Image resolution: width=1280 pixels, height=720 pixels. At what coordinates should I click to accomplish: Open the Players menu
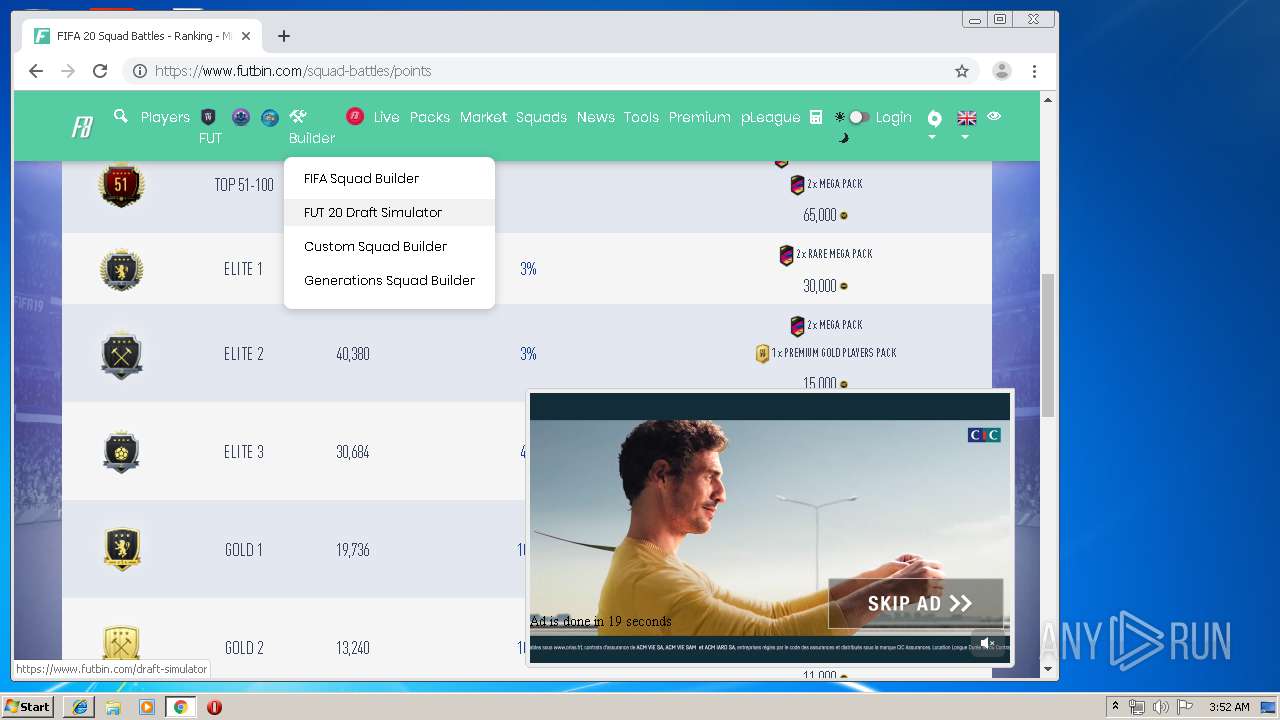point(165,117)
